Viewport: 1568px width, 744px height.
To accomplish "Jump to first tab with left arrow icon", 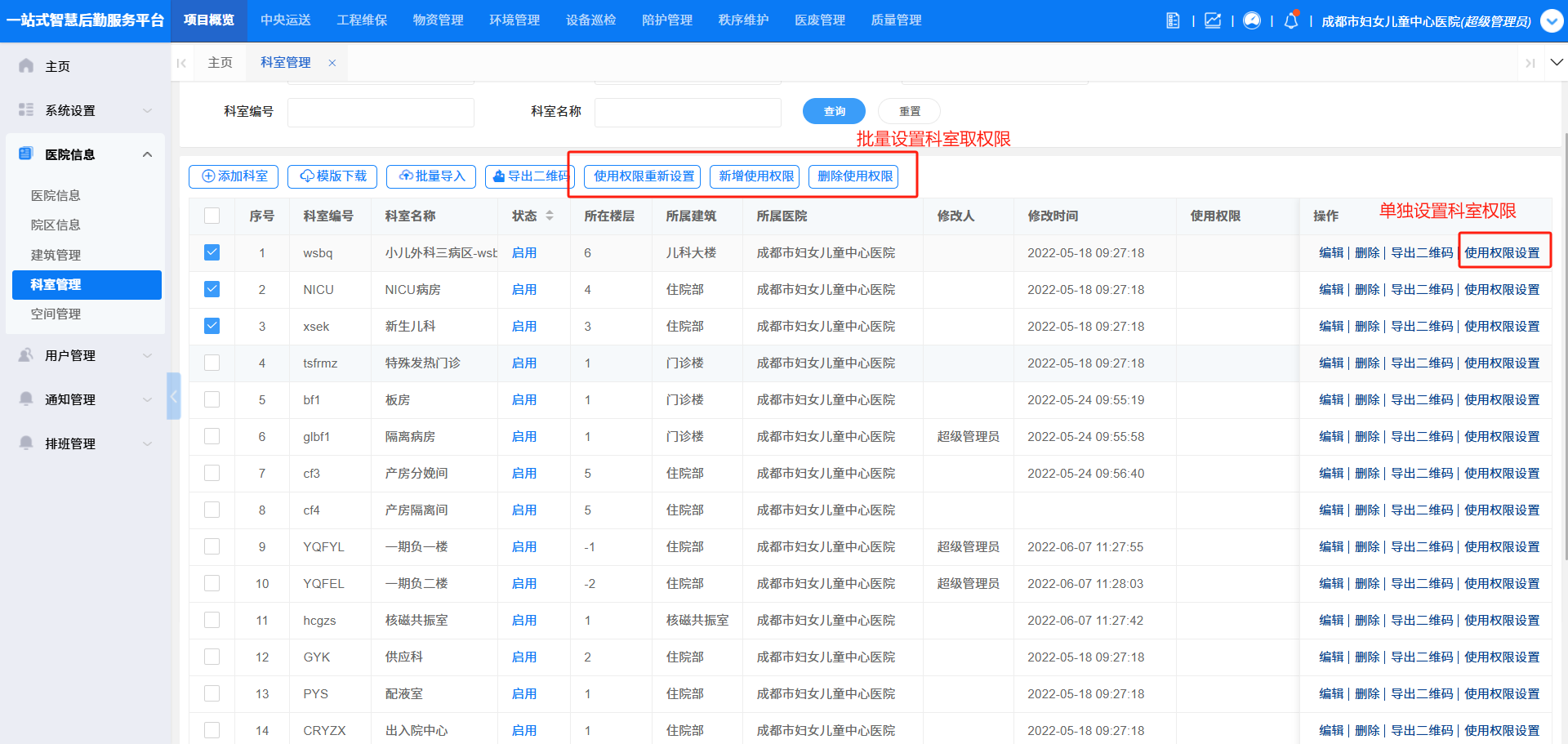I will click(x=181, y=63).
